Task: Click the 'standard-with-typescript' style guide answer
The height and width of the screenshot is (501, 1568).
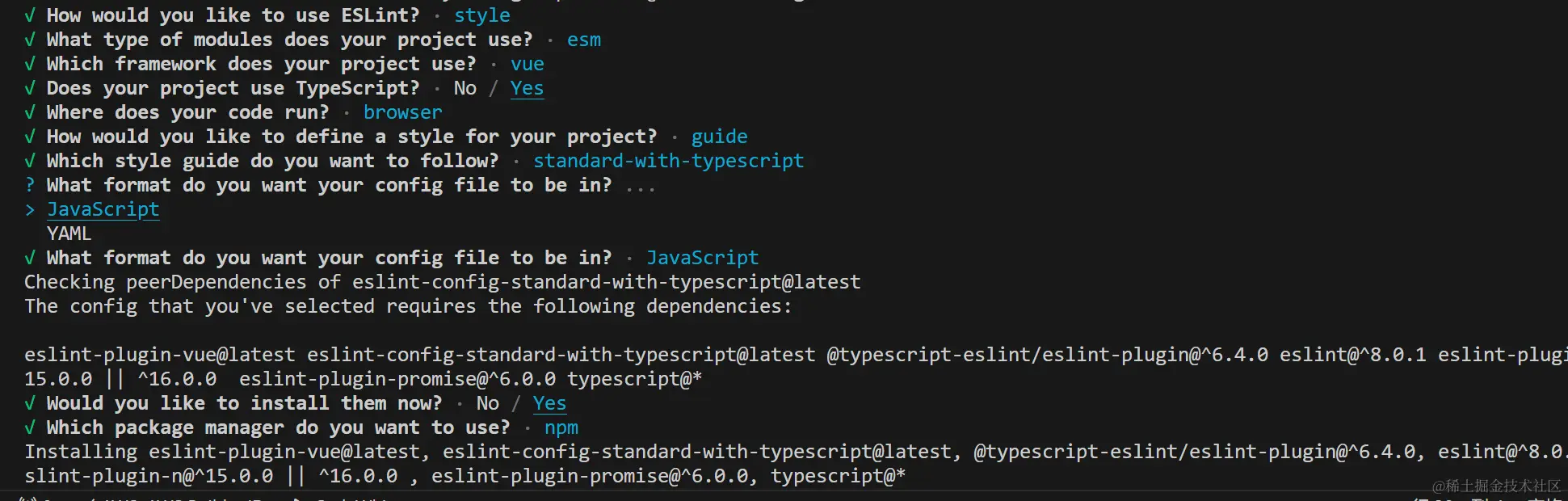Action: point(668,161)
